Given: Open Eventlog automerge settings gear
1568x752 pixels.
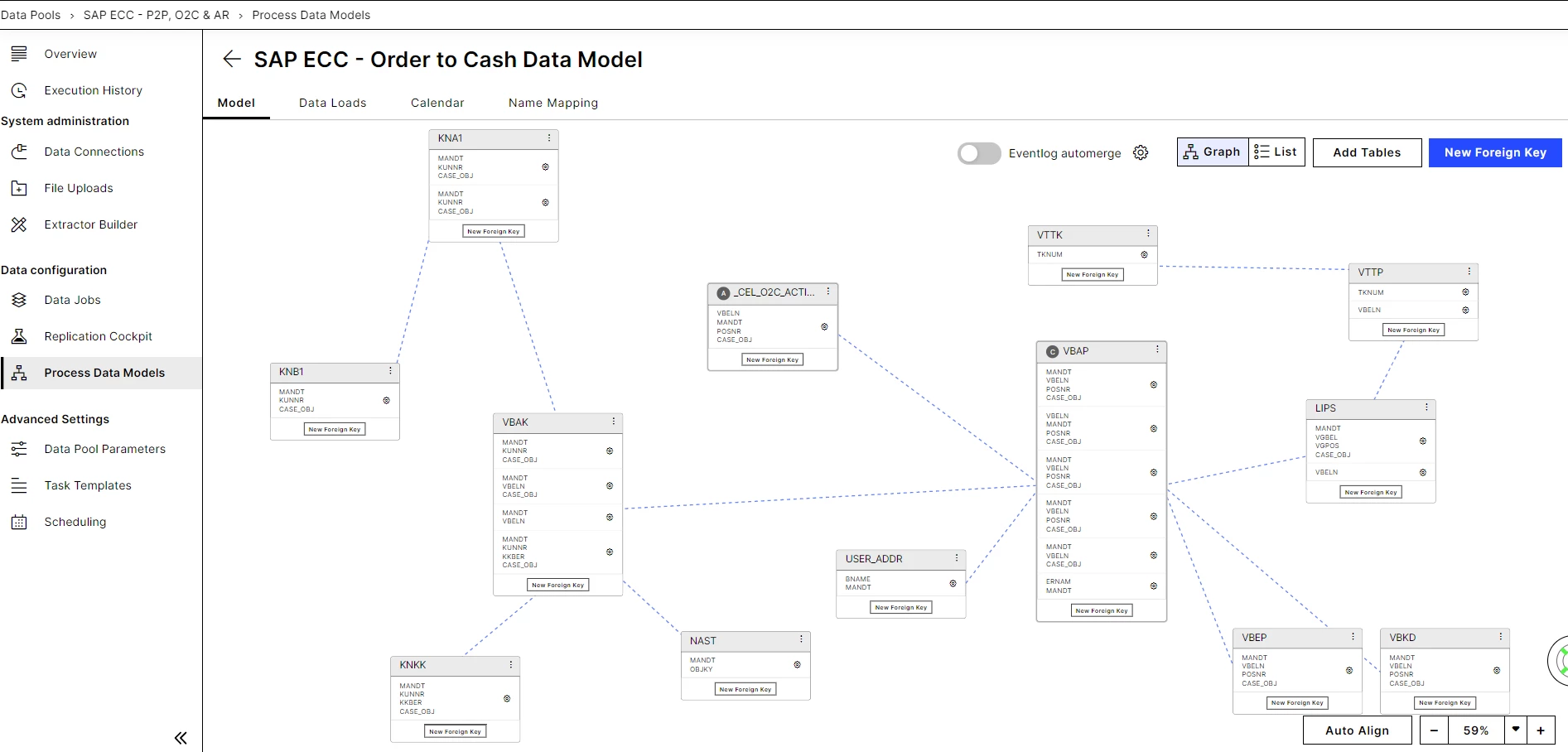Looking at the screenshot, I should point(1141,152).
